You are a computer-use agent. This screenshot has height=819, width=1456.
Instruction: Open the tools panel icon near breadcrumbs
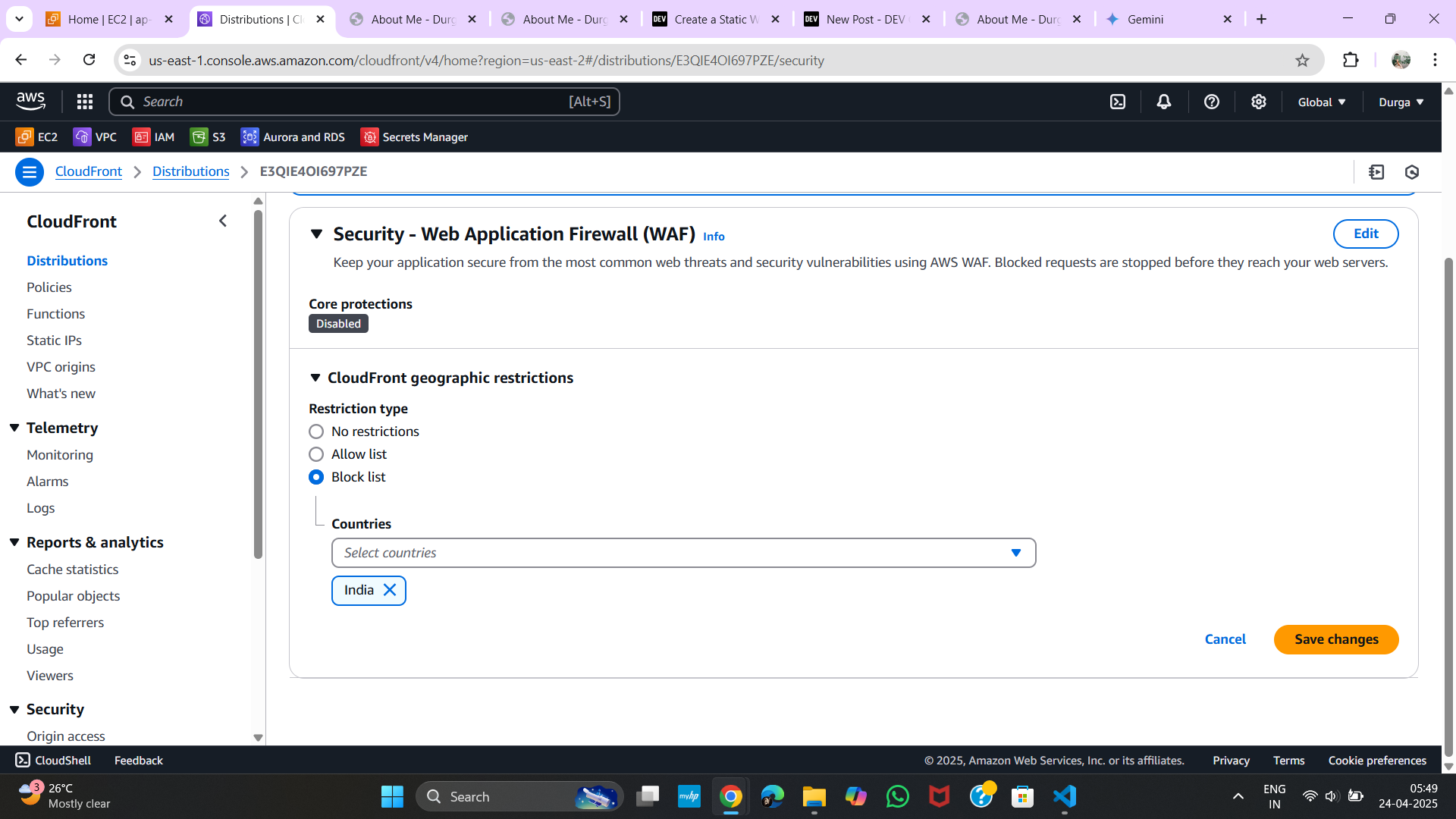(1376, 172)
